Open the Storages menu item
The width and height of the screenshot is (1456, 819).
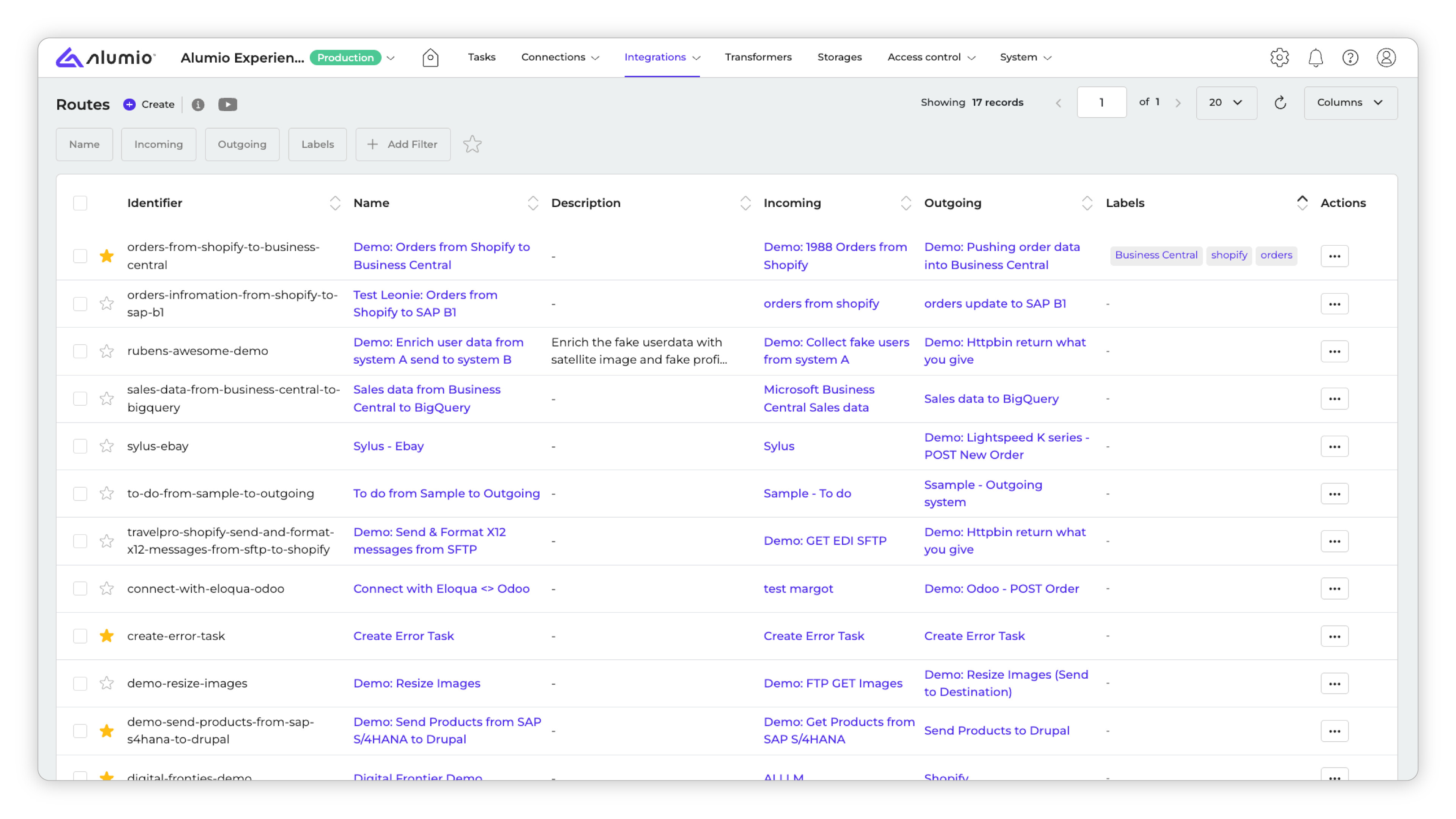click(x=839, y=57)
